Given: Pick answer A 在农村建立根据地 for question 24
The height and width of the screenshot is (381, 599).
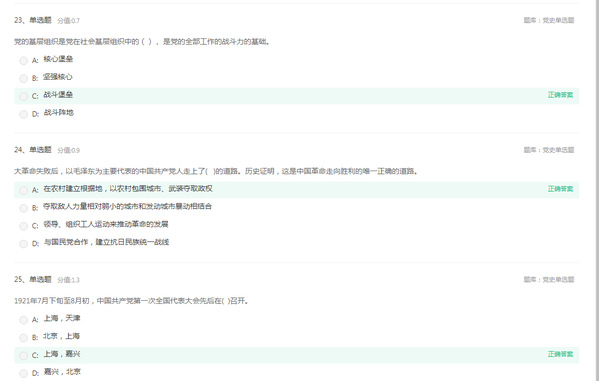Looking at the screenshot, I should [x=23, y=190].
